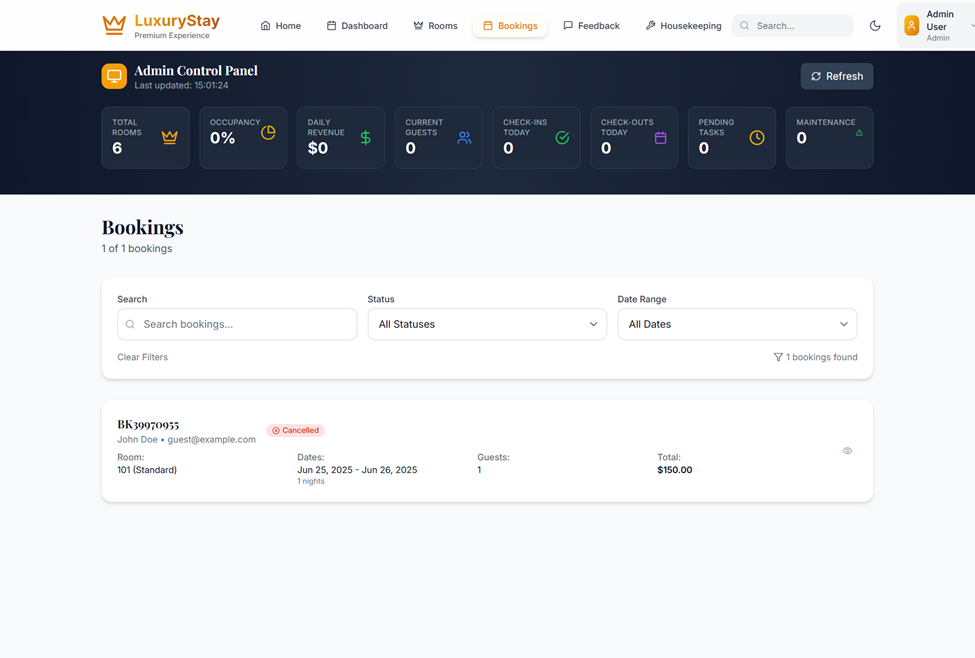Focus the Search bookings input field
The height and width of the screenshot is (658, 975).
click(237, 324)
